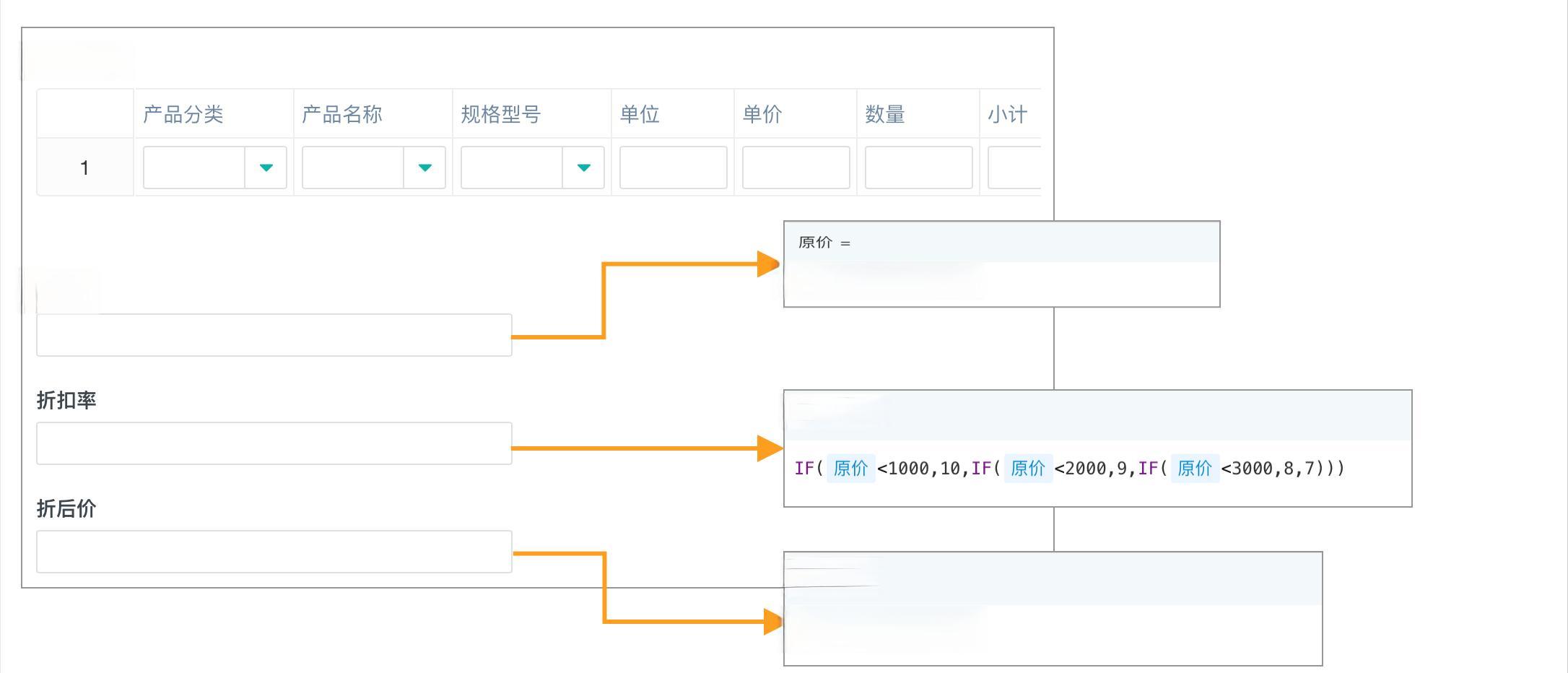The height and width of the screenshot is (673, 1568).
Task: Click the 原价 input field above 折扣率
Action: 274,334
